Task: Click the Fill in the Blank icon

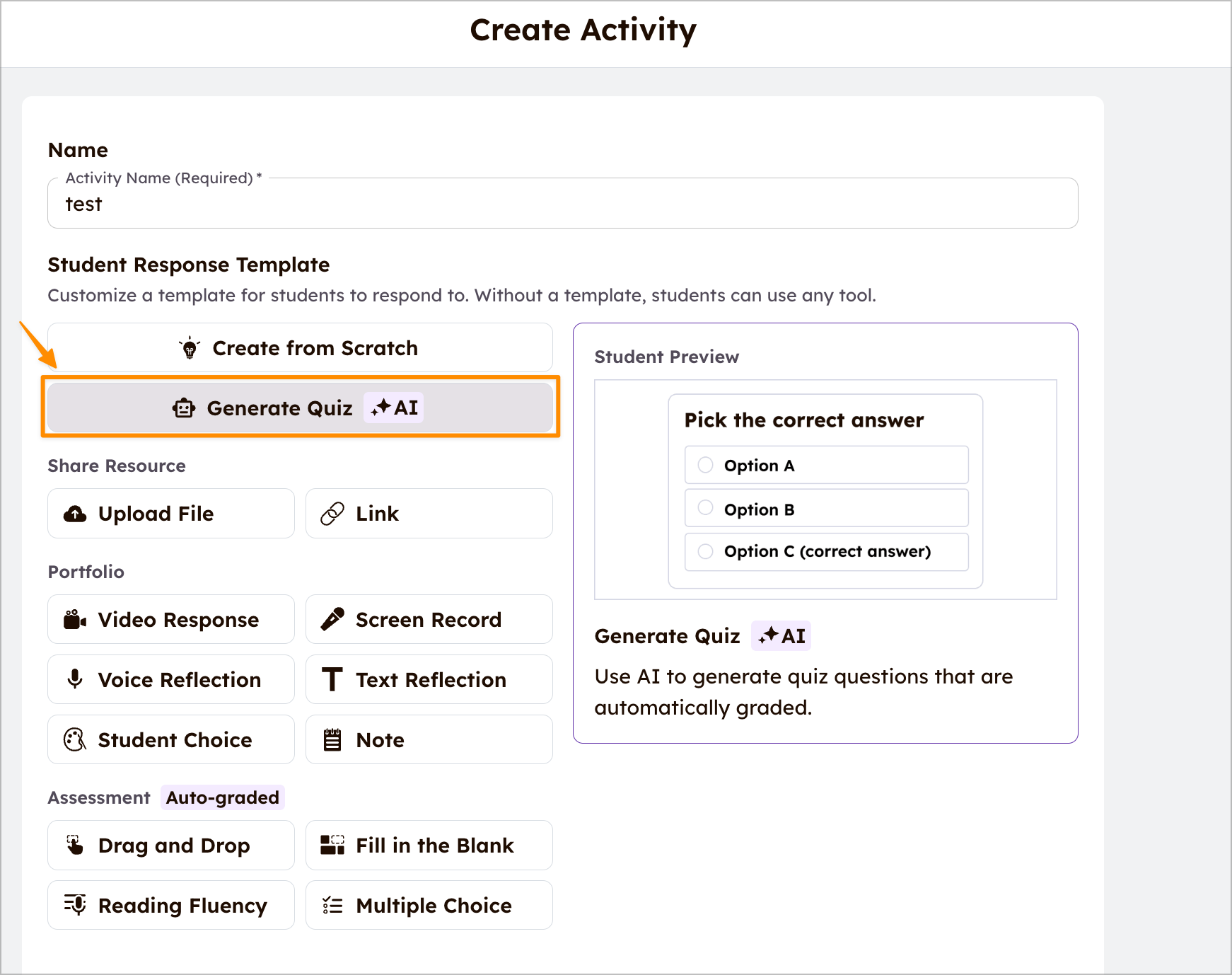Action: point(332,844)
